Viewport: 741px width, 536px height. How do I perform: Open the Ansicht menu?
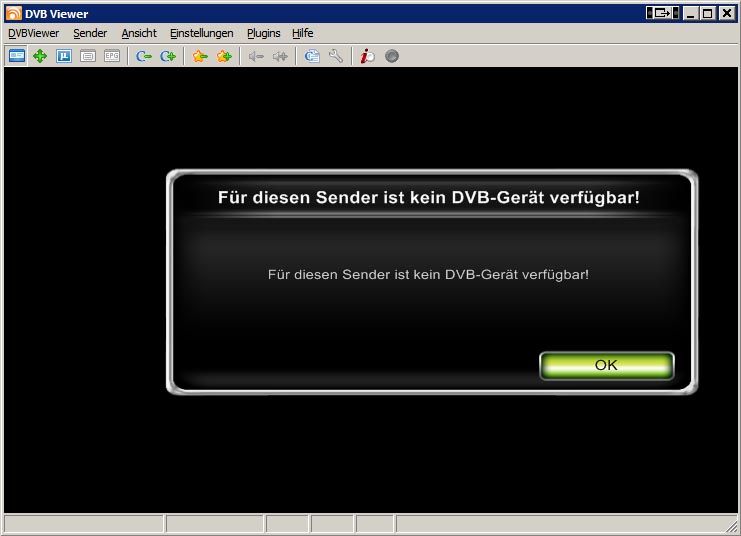click(x=139, y=33)
